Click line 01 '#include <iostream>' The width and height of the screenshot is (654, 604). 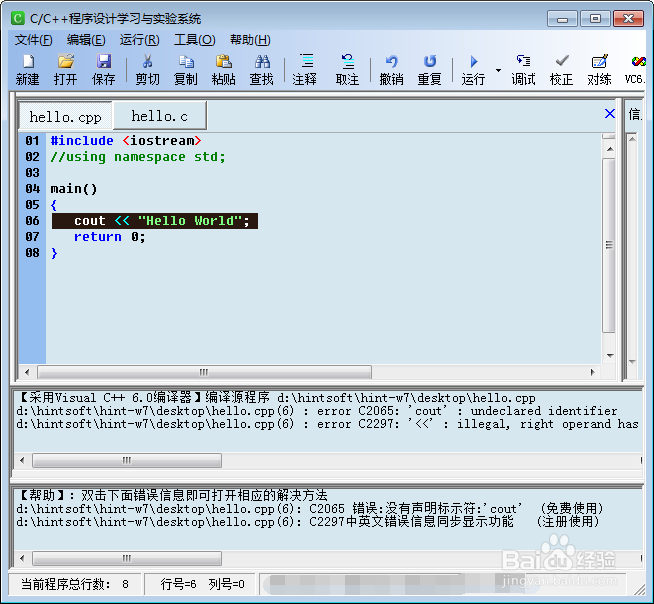click(x=126, y=141)
